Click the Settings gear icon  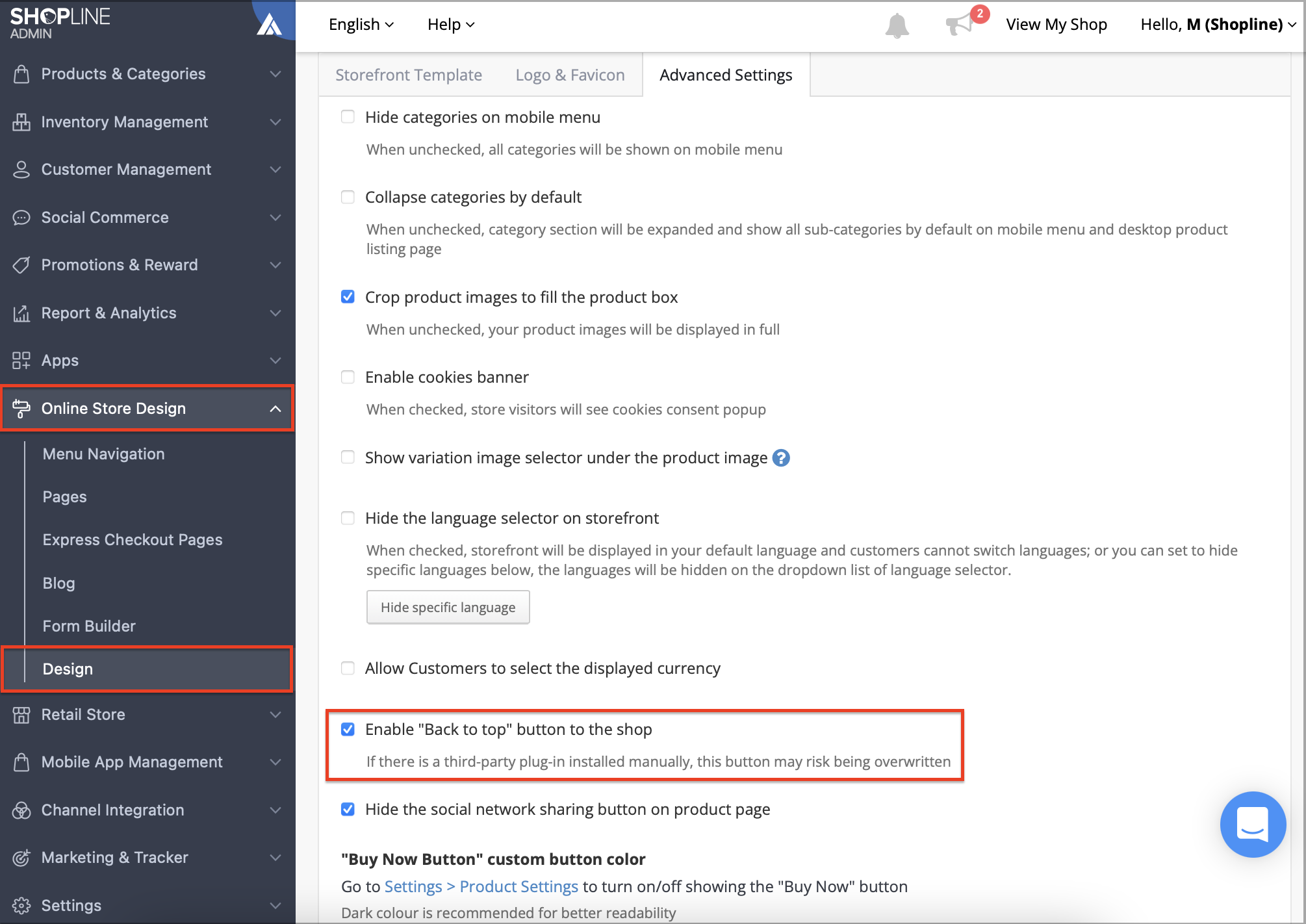point(21,905)
